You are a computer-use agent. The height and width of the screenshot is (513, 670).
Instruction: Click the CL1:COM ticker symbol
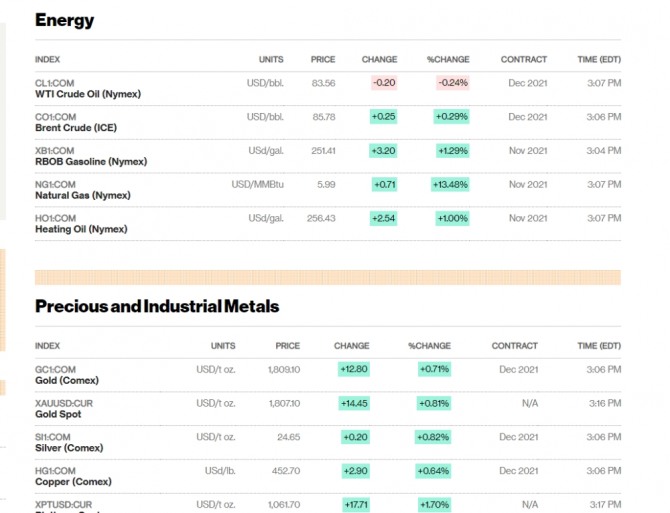click(55, 83)
